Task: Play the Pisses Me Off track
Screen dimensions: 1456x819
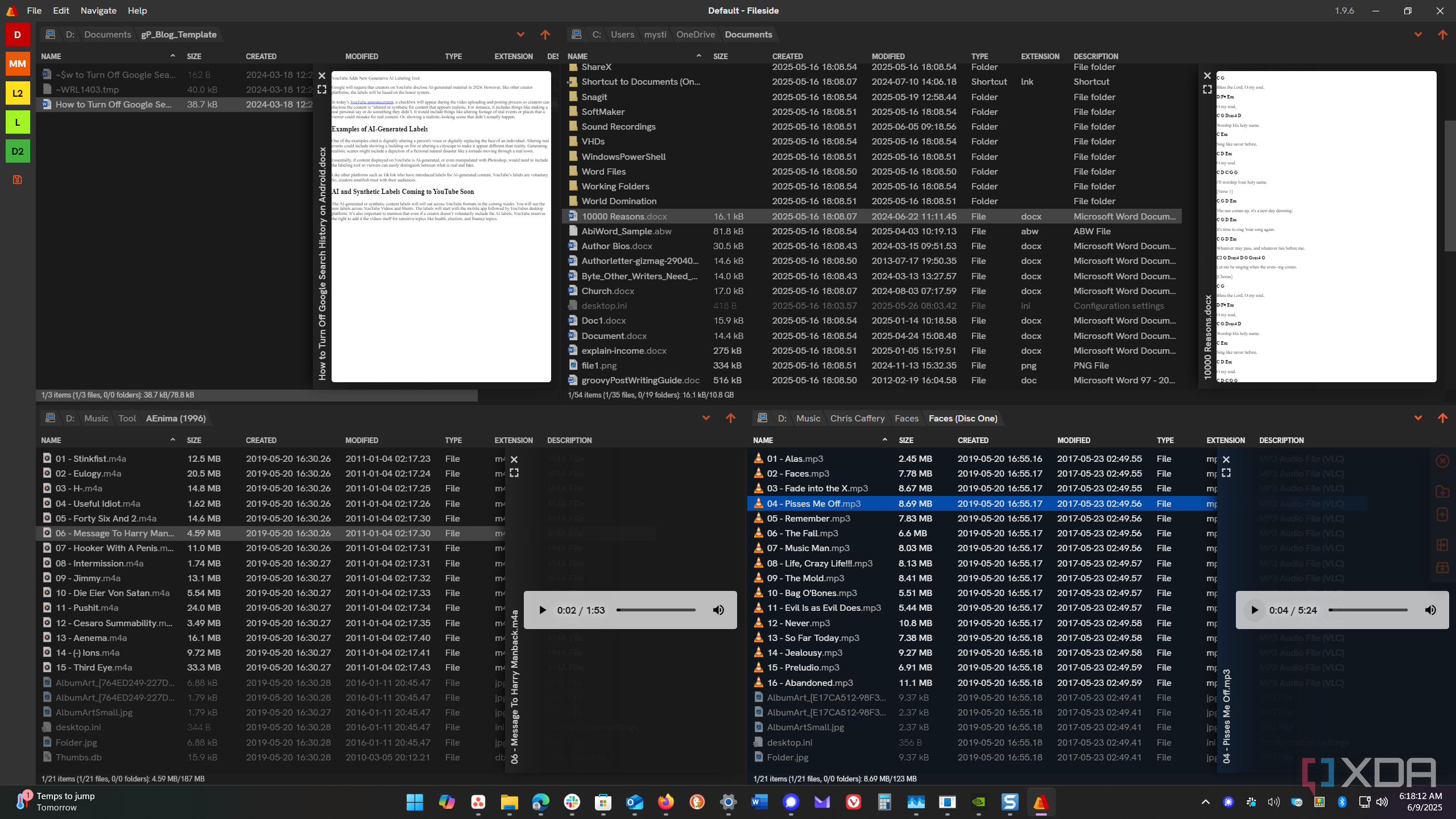Action: point(1254,610)
